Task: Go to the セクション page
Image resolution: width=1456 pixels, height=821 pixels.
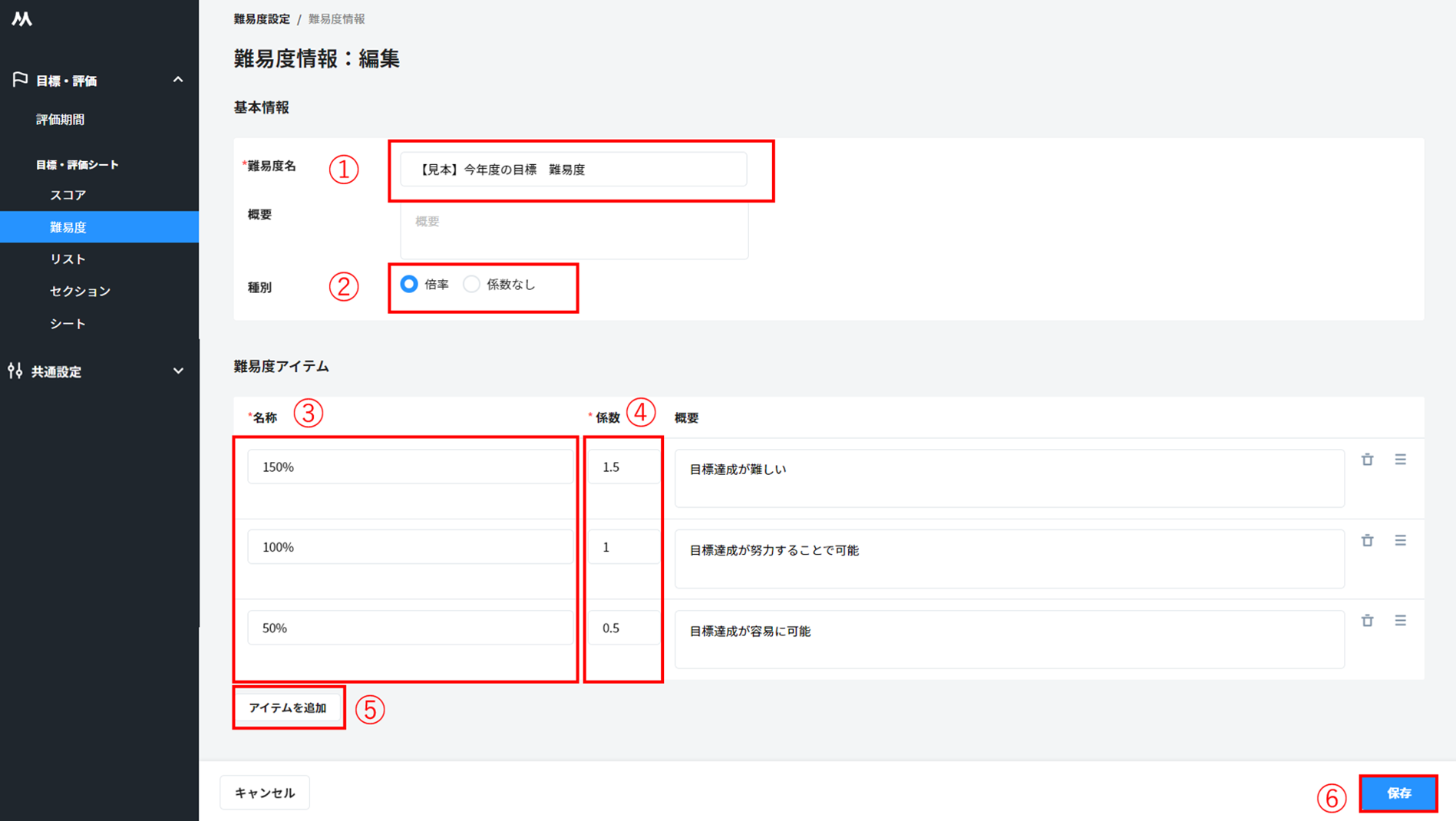Action: 80,291
